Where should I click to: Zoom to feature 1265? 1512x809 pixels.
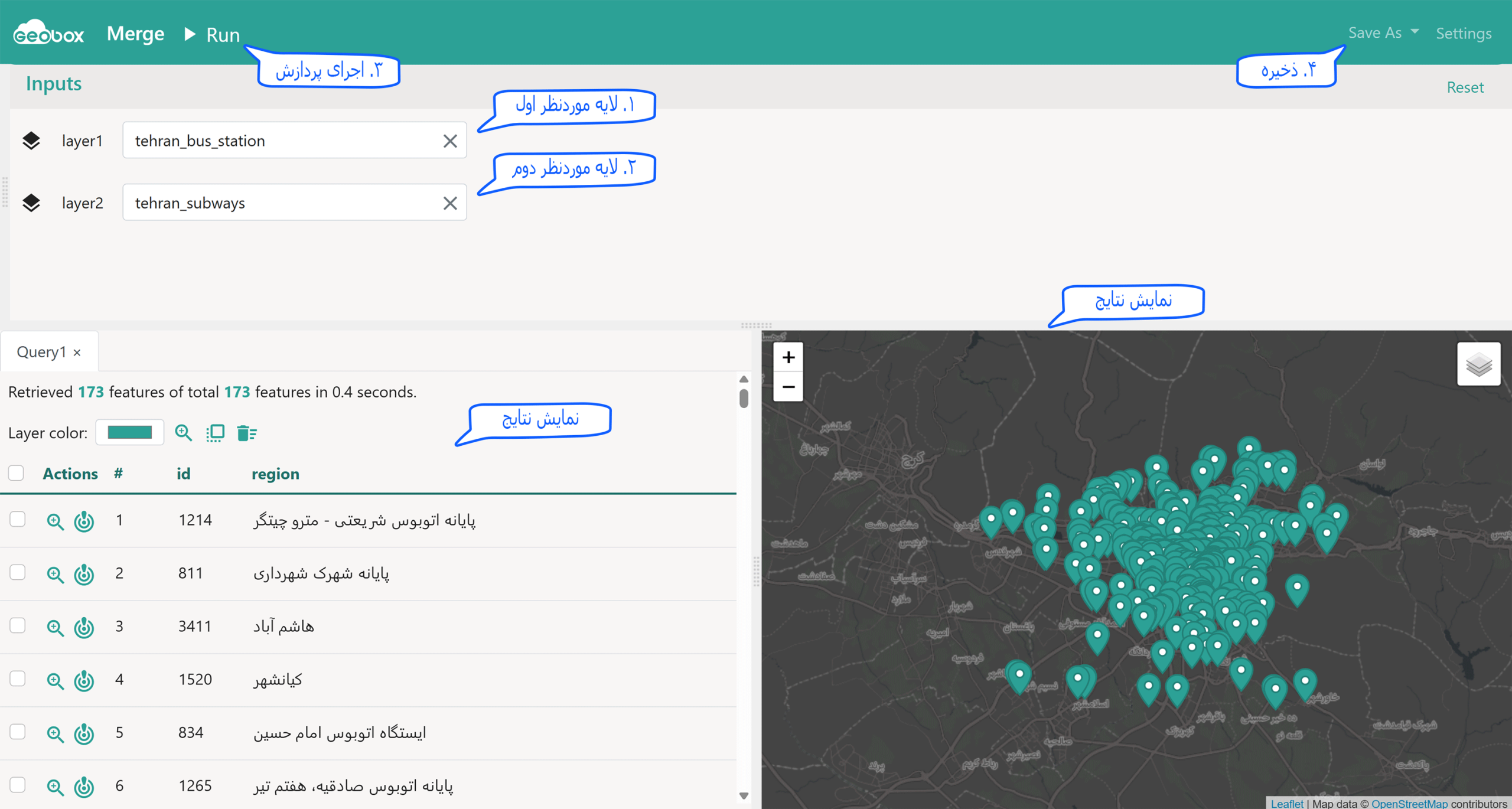(55, 787)
